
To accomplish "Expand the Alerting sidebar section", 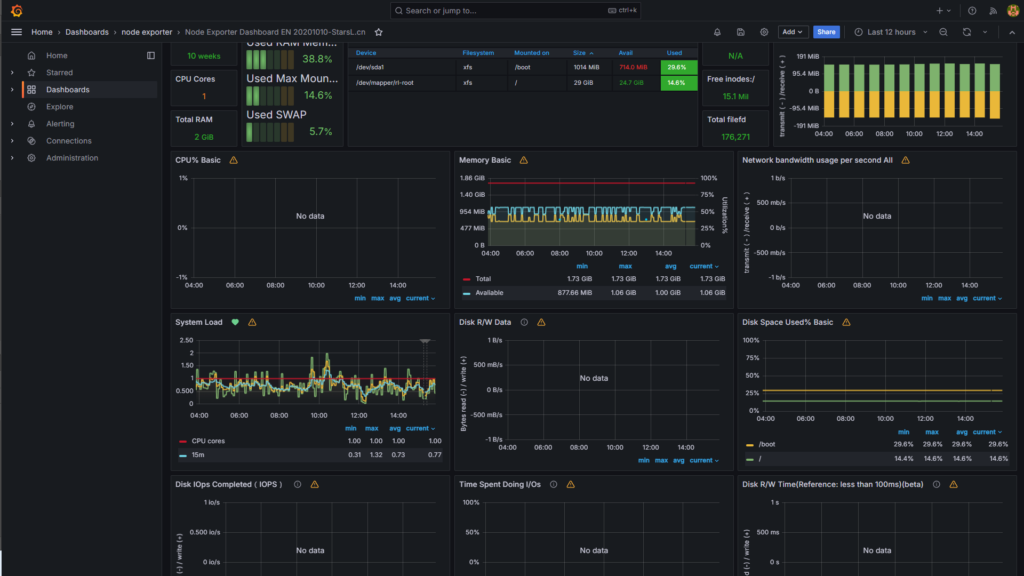I will pyautogui.click(x=12, y=123).
